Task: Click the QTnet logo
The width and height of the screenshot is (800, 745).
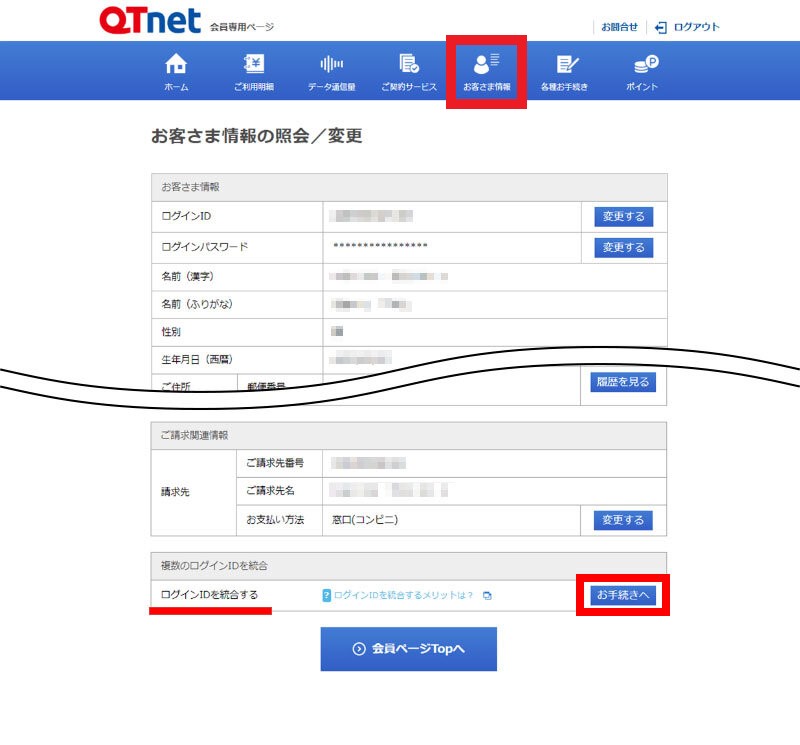Action: point(150,21)
